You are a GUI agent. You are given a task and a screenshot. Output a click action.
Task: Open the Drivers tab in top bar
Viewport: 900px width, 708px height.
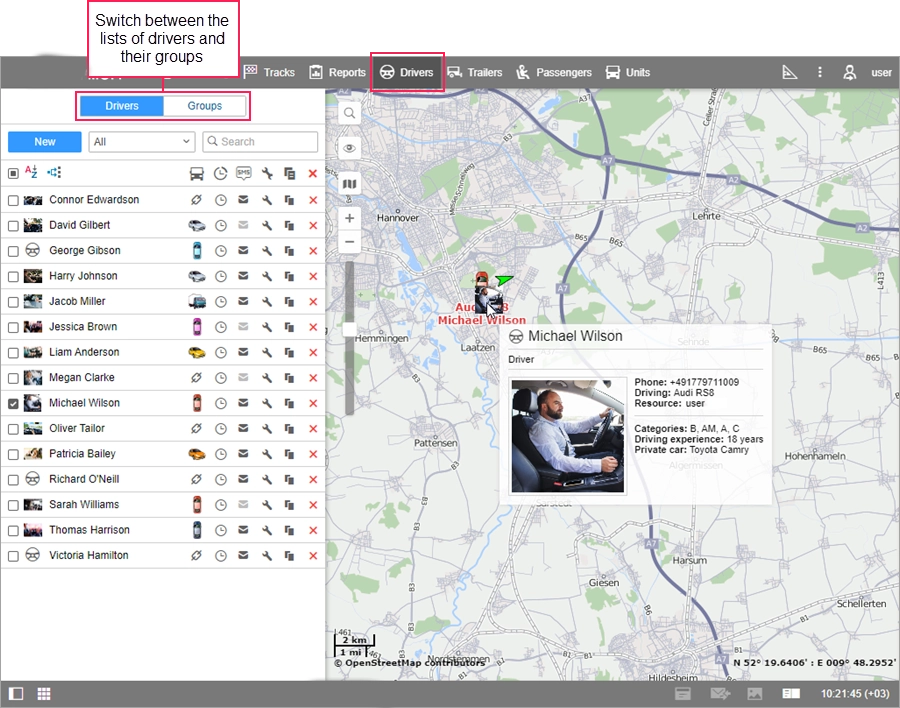(406, 72)
